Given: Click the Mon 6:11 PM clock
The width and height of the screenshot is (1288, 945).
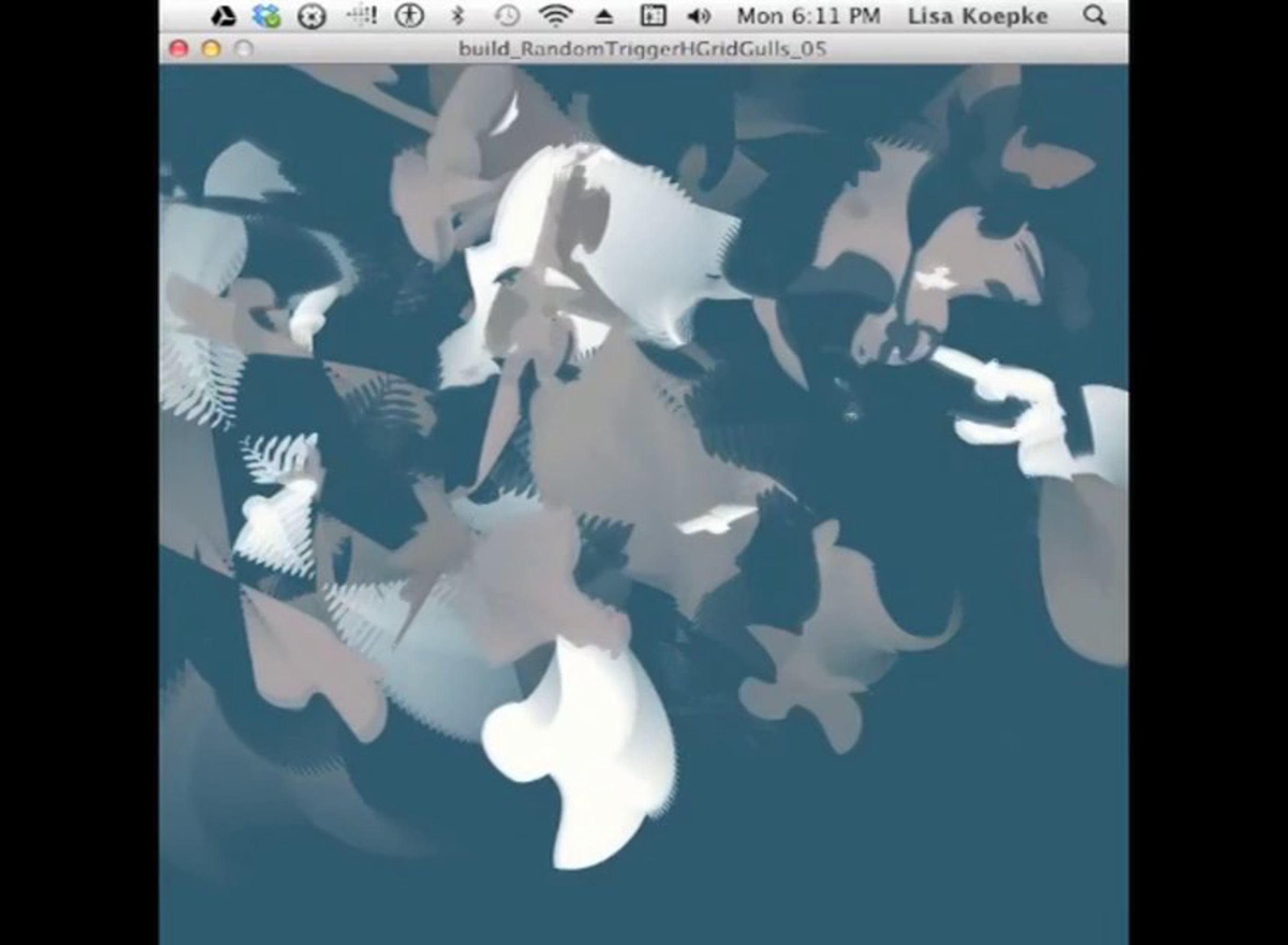Looking at the screenshot, I should 808,16.
